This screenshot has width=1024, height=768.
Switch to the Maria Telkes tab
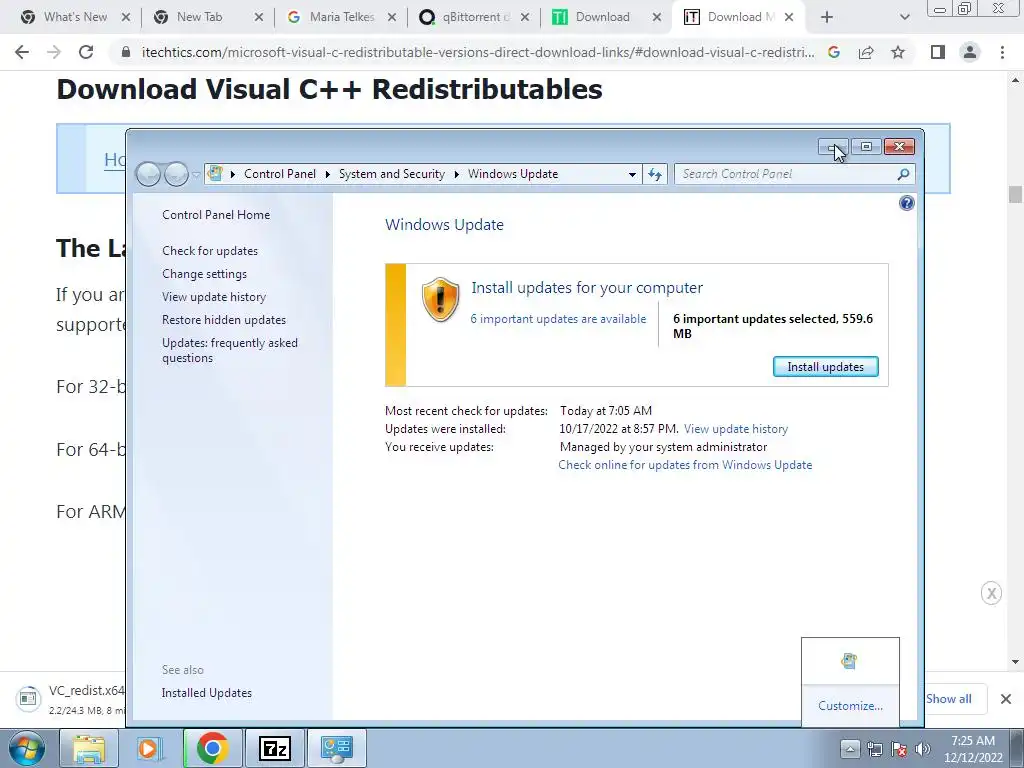[x=342, y=17]
